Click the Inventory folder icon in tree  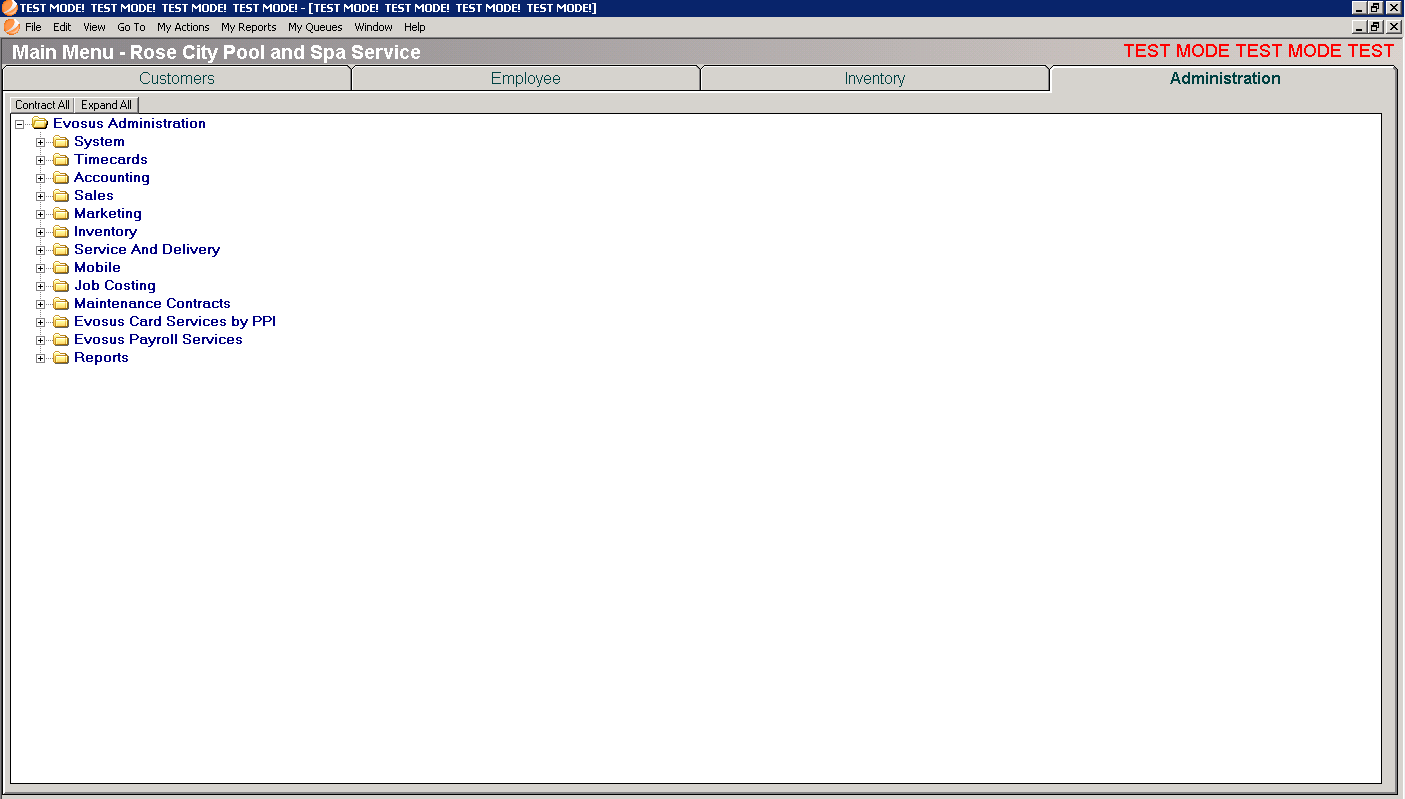tap(61, 232)
